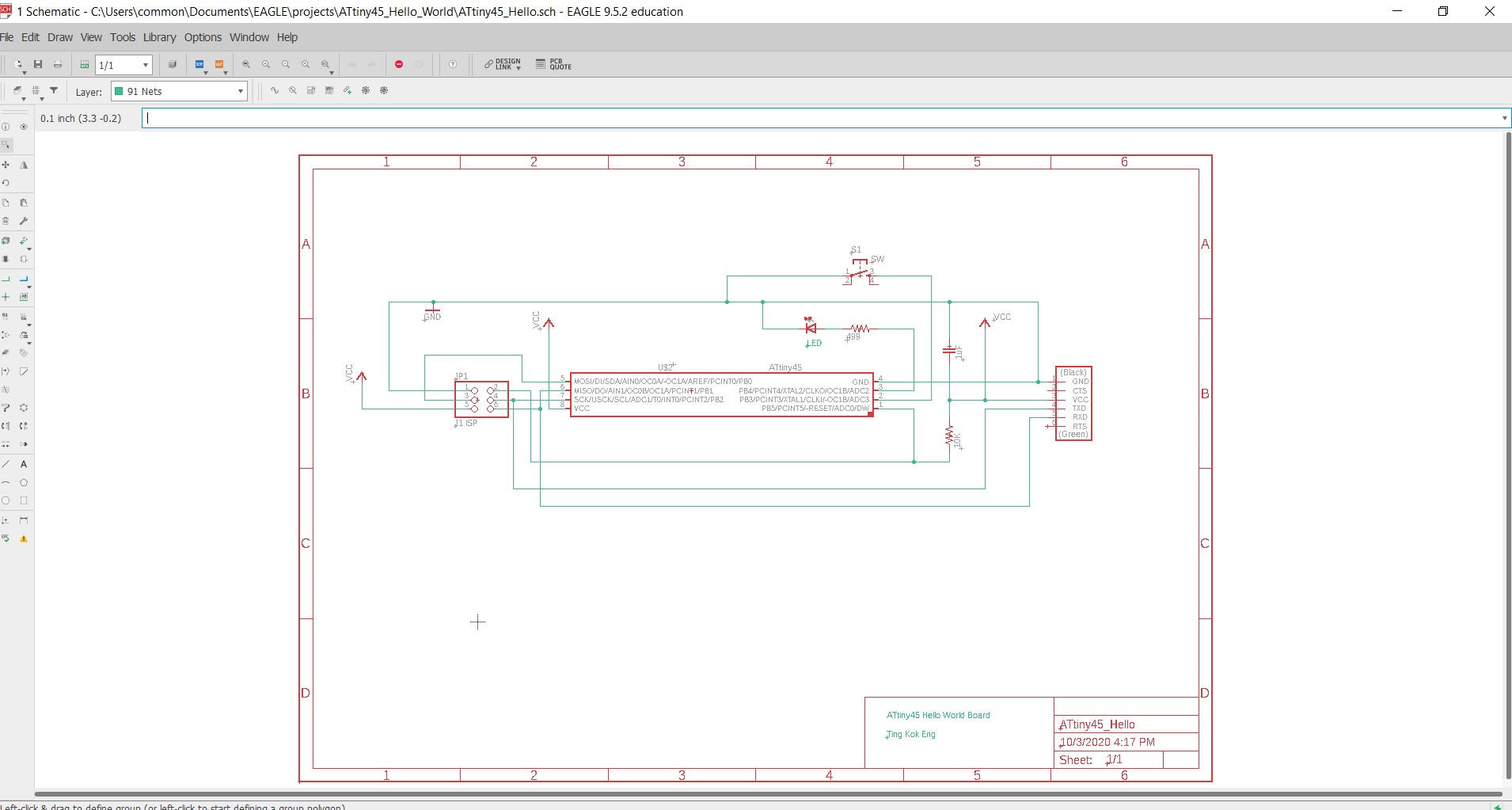Open the Tools menu

(123, 37)
